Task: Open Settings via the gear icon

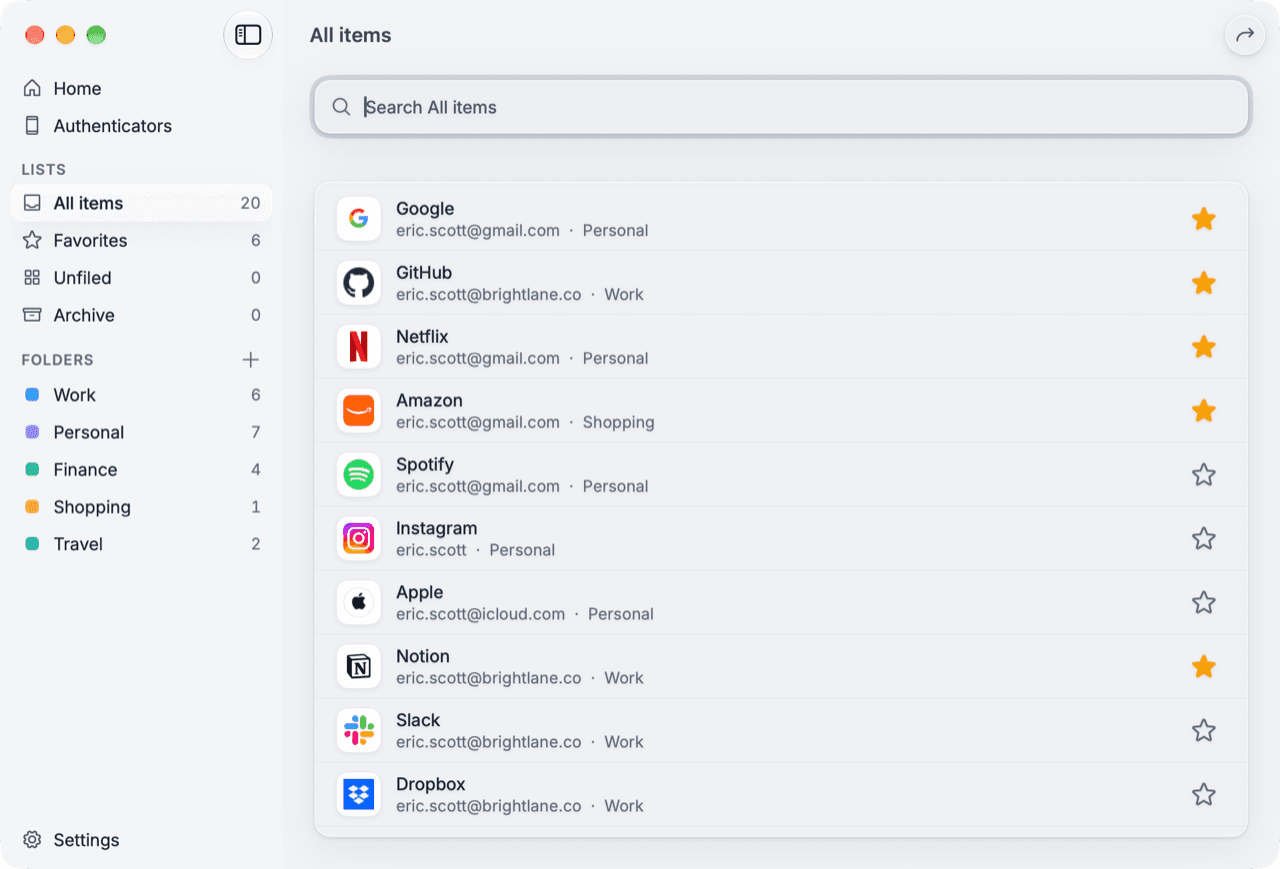Action: click(x=32, y=840)
